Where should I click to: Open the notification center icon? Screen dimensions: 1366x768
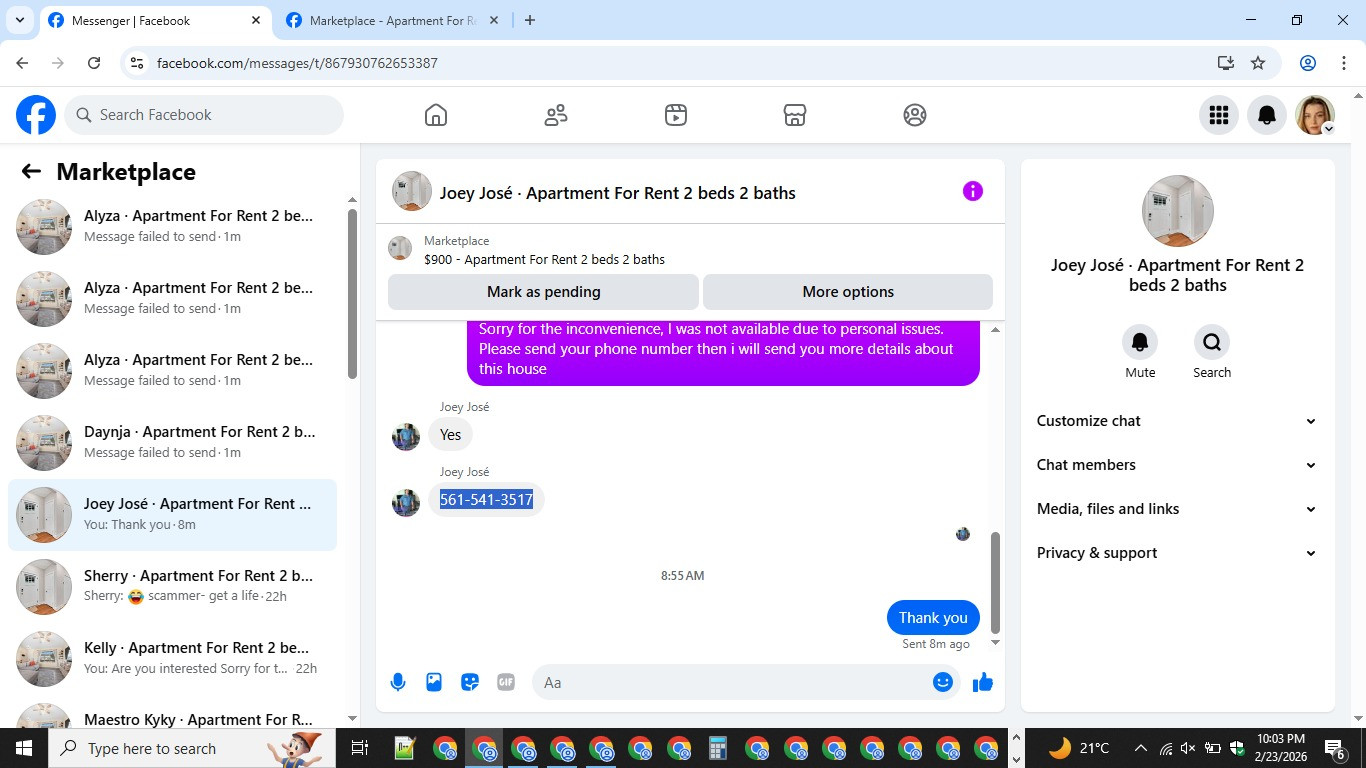pos(1335,748)
